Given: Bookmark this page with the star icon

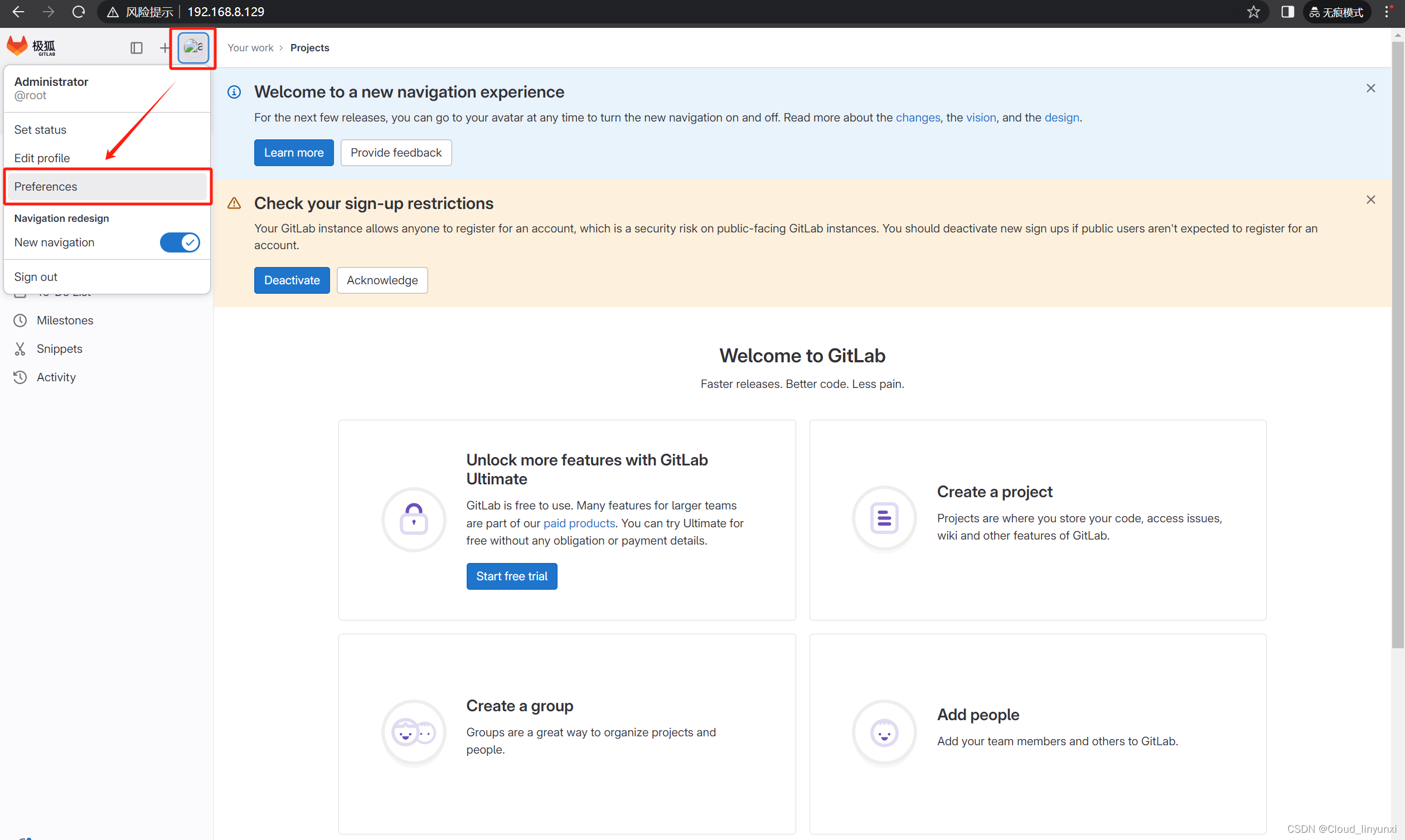Looking at the screenshot, I should [x=1253, y=12].
